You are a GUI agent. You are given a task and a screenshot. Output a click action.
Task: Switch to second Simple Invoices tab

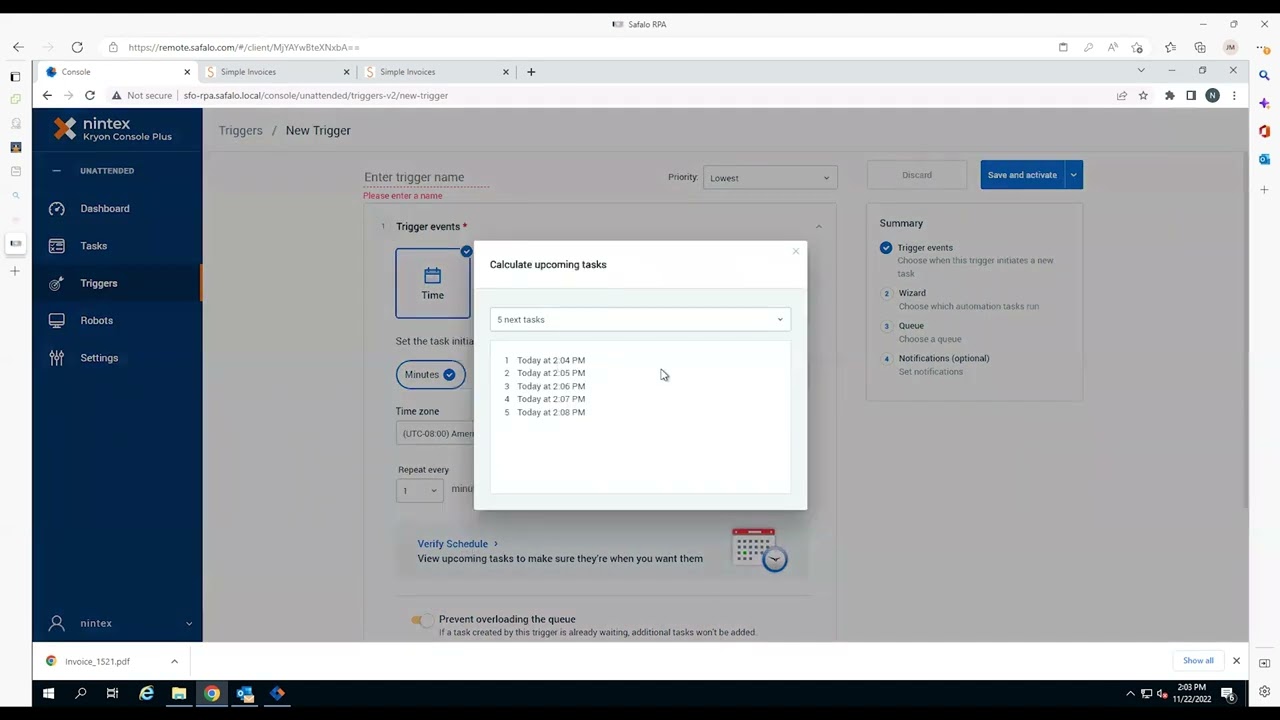437,72
